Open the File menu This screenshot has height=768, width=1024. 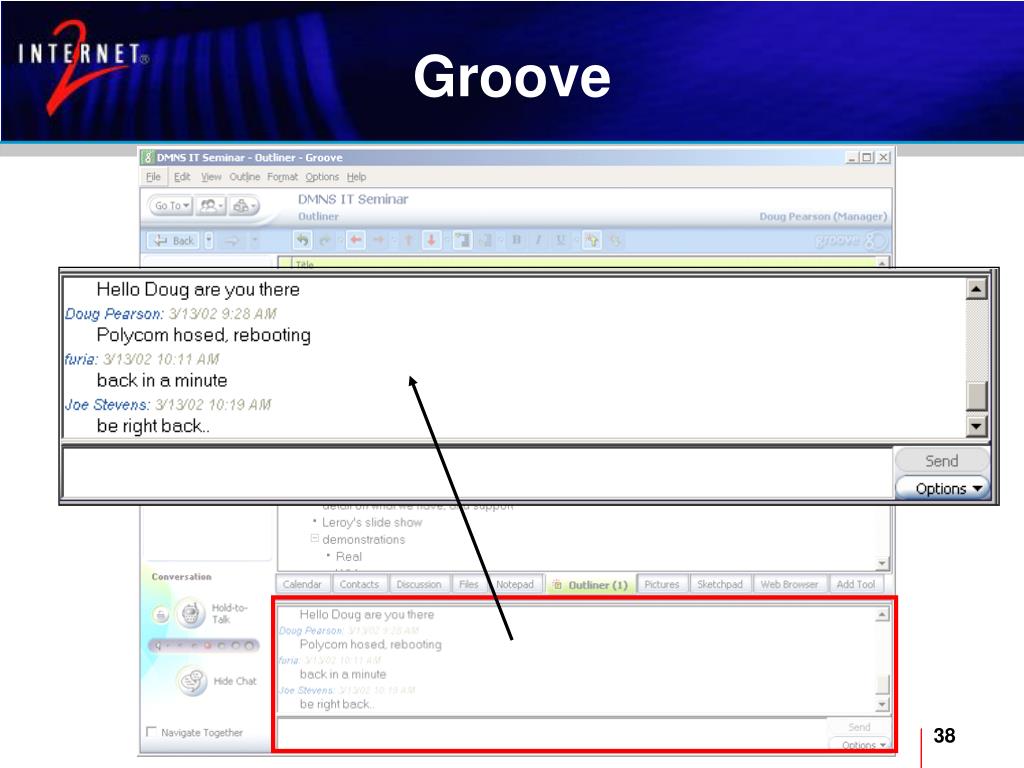click(x=153, y=177)
